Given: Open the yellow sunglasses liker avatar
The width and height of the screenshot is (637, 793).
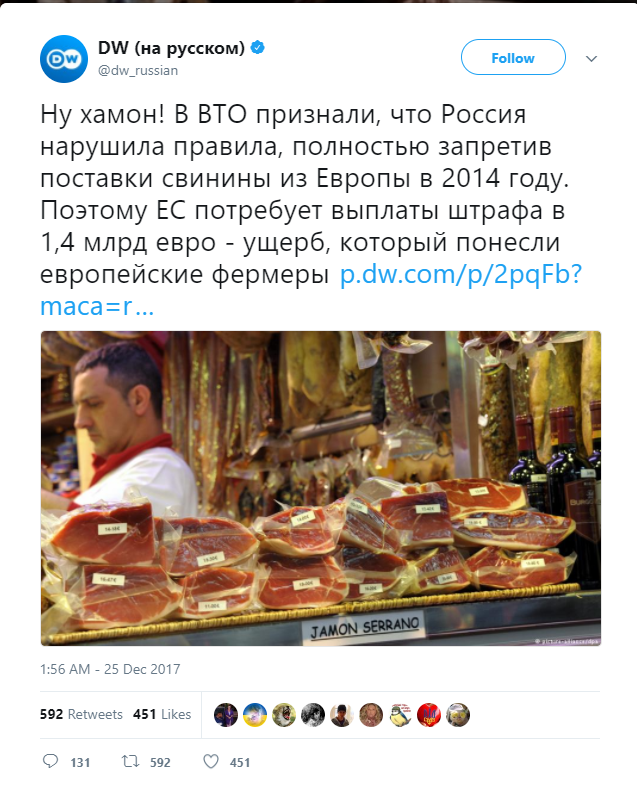Looking at the screenshot, I should click(x=458, y=715).
